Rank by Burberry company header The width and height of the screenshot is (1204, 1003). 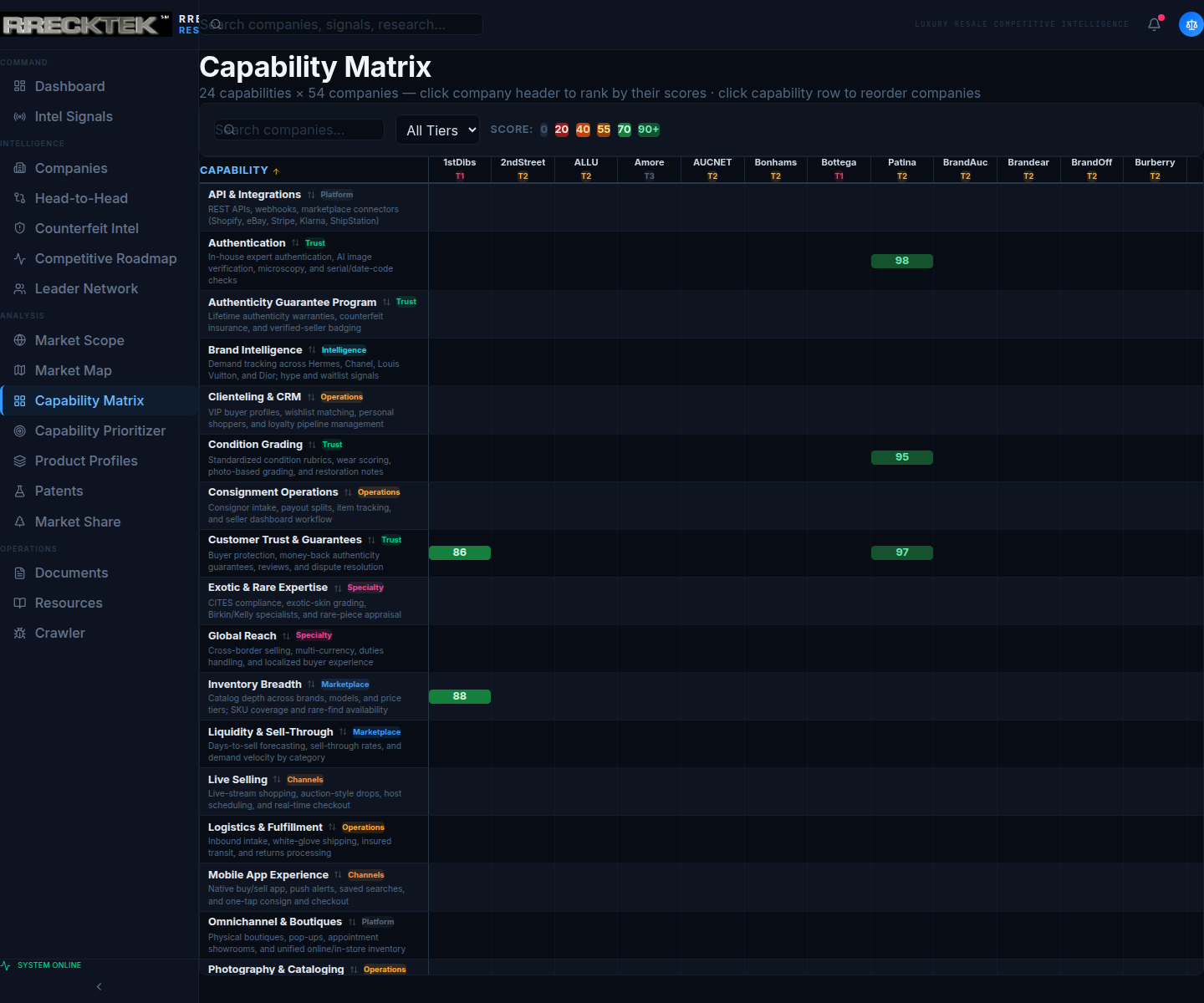(1155, 169)
